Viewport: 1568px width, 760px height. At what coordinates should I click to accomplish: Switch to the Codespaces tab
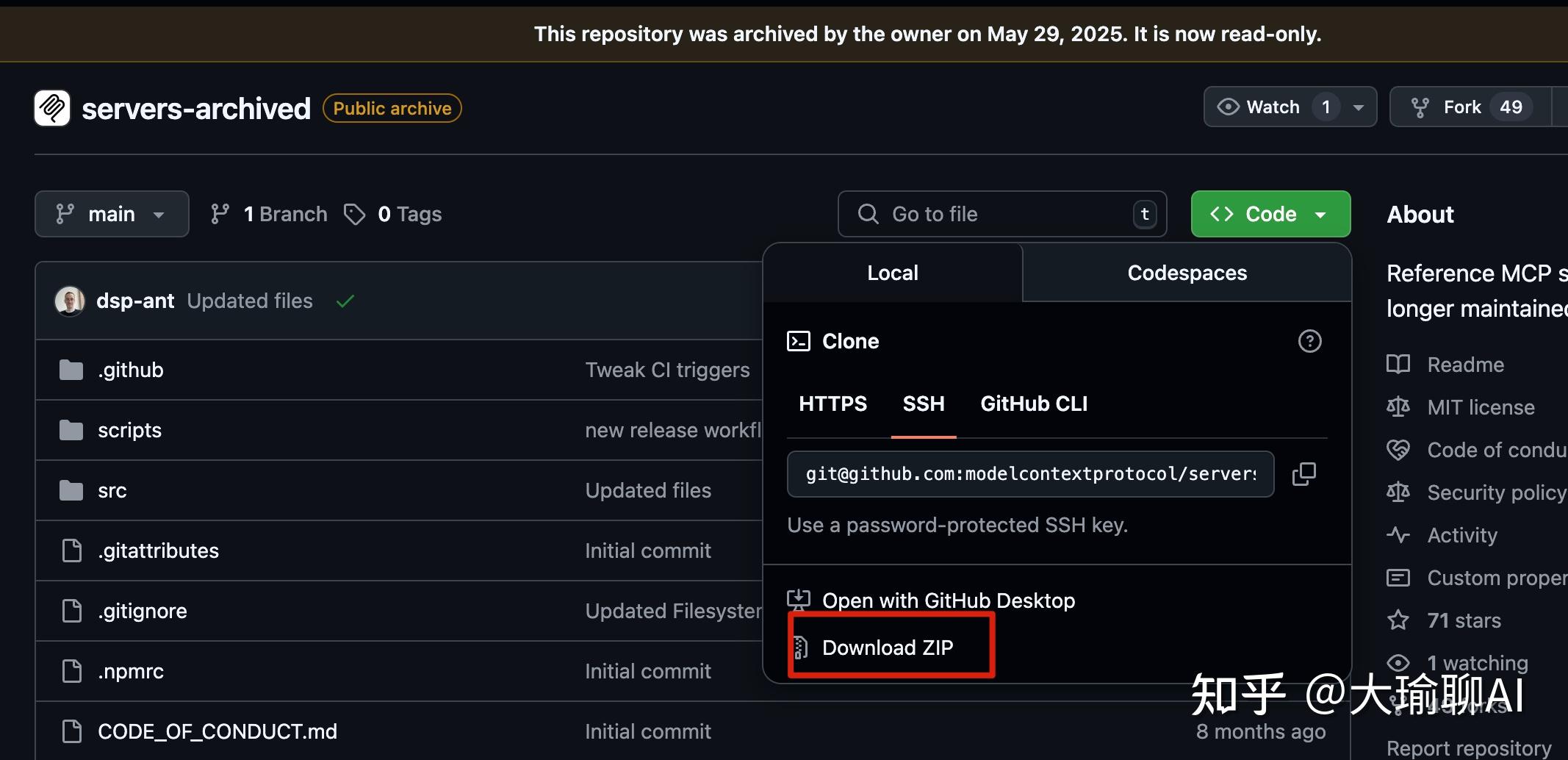[x=1187, y=273]
